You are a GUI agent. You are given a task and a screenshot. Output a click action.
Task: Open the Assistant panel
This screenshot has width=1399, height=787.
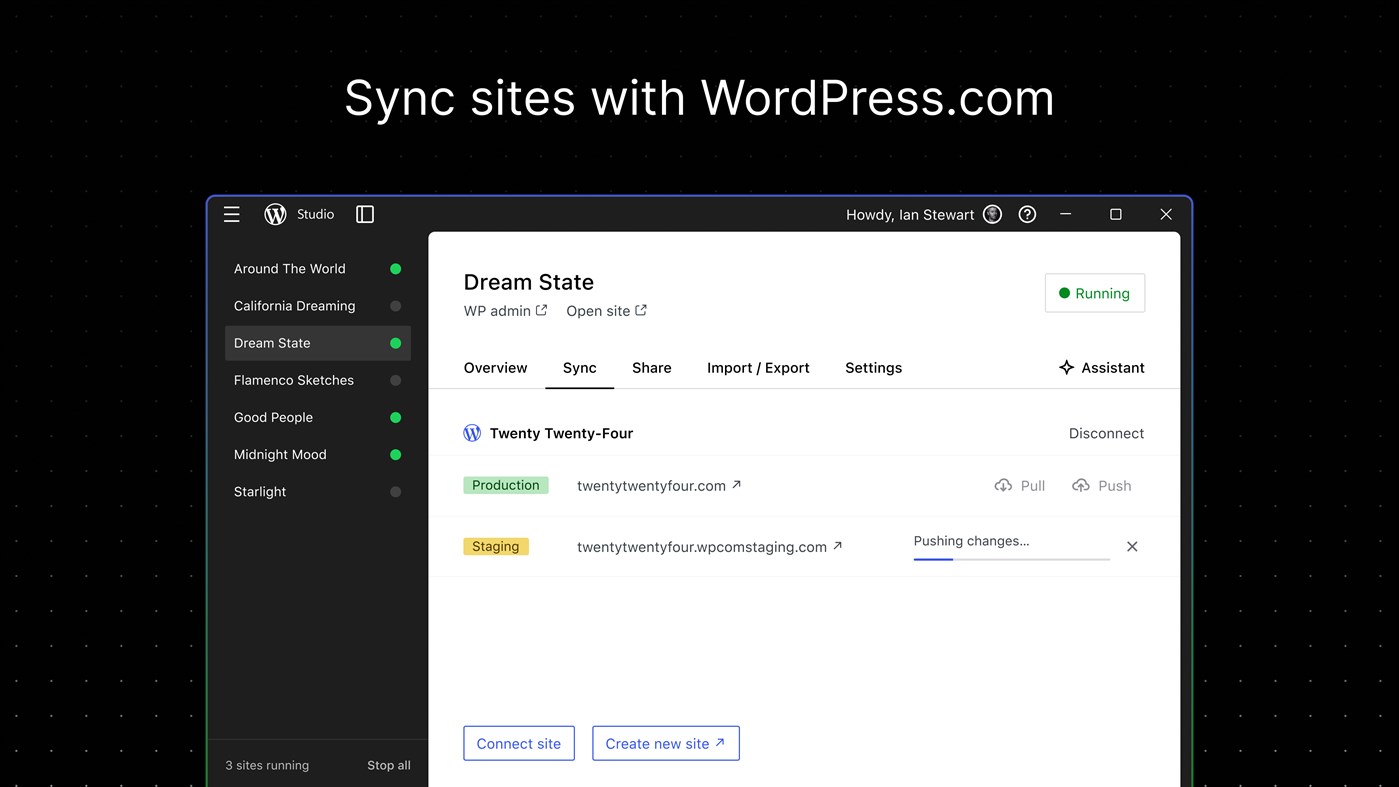(1102, 368)
